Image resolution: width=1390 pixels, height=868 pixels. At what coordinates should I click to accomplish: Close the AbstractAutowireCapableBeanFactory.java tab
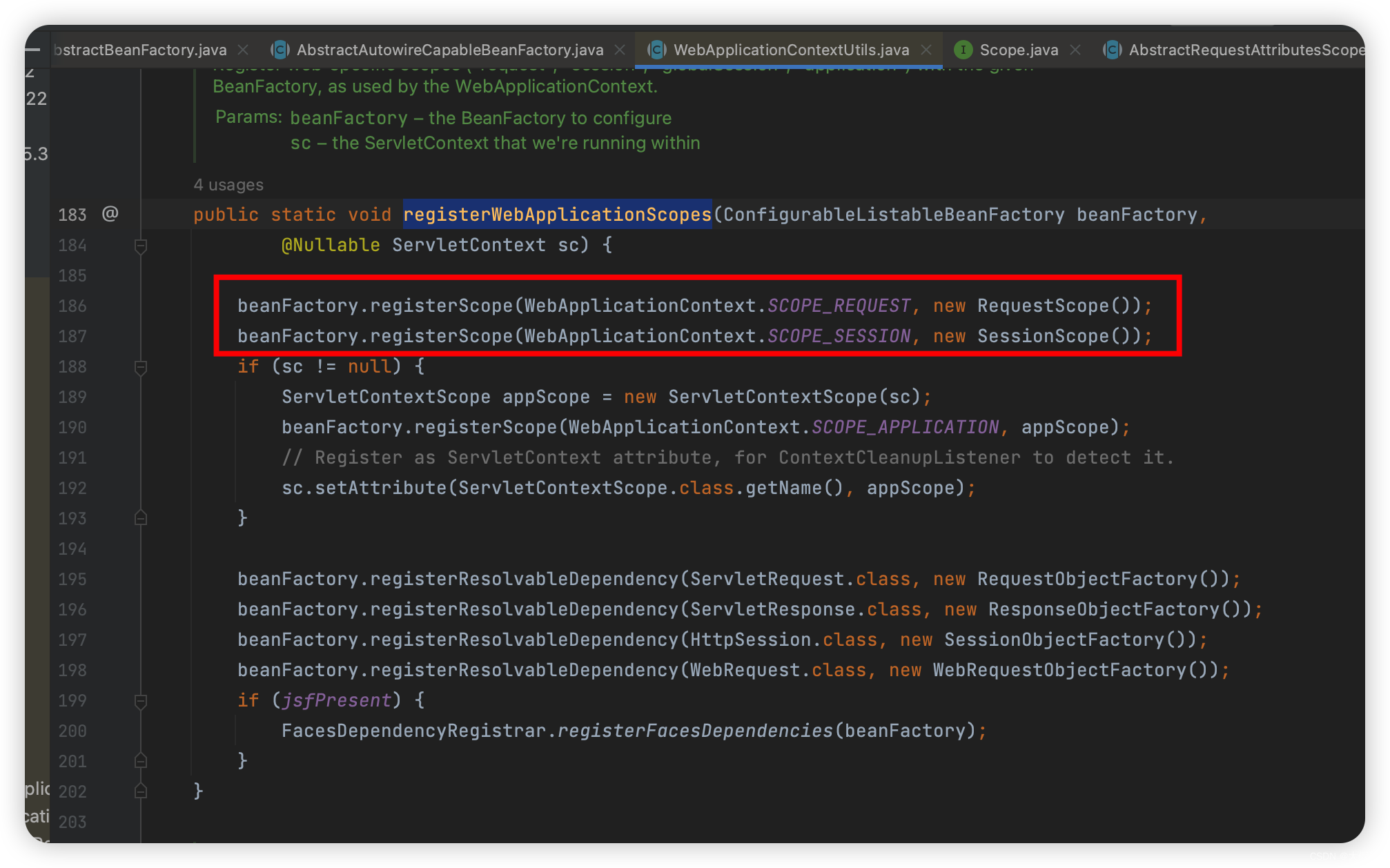pyautogui.click(x=620, y=50)
